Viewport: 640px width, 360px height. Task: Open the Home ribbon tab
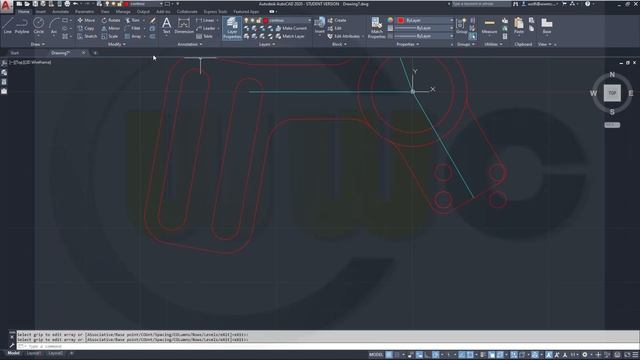click(24, 11)
